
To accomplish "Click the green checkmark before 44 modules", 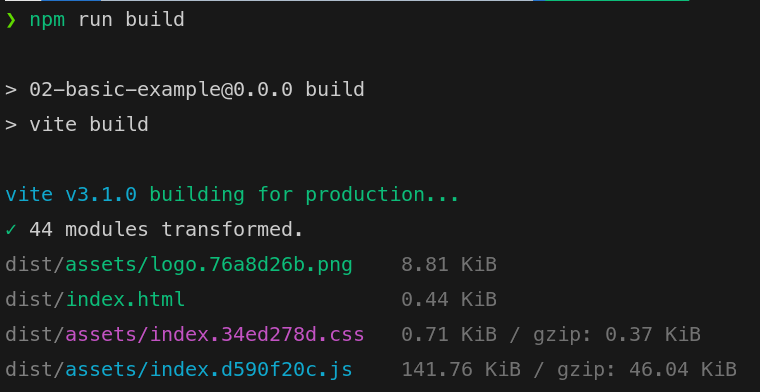I will coord(11,230).
